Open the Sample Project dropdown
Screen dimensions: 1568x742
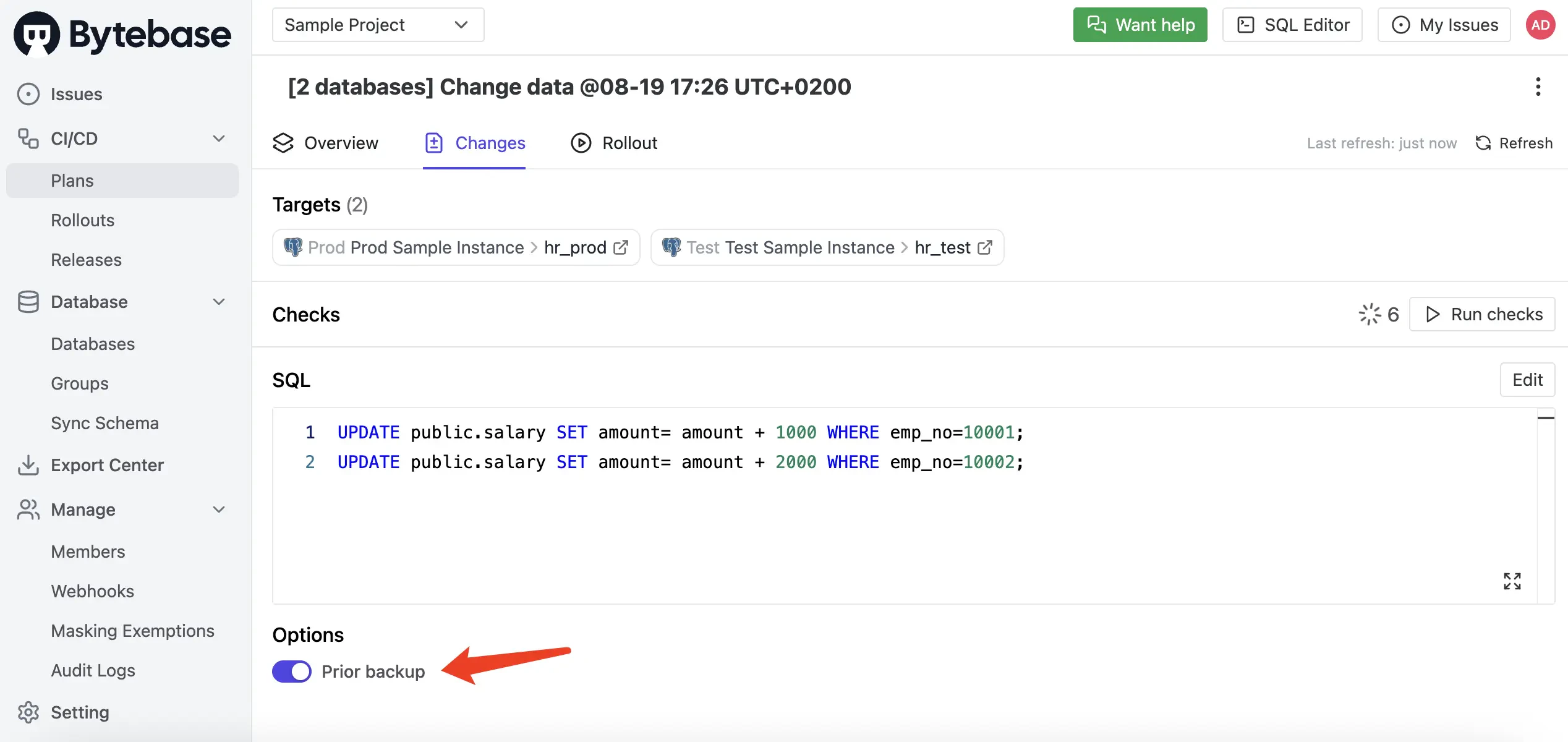click(377, 25)
